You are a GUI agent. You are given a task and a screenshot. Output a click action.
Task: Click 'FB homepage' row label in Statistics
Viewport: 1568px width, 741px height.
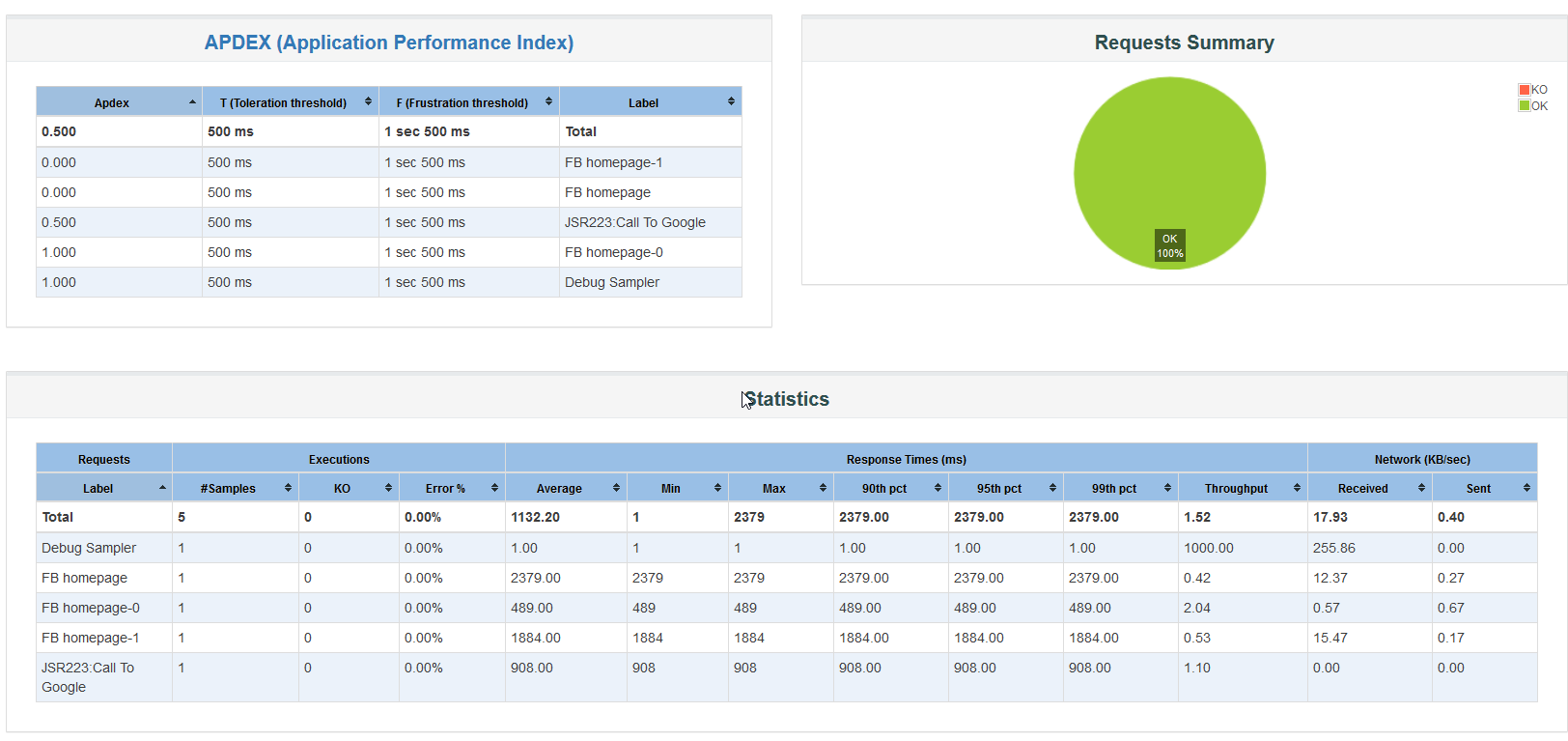pyautogui.click(x=84, y=578)
